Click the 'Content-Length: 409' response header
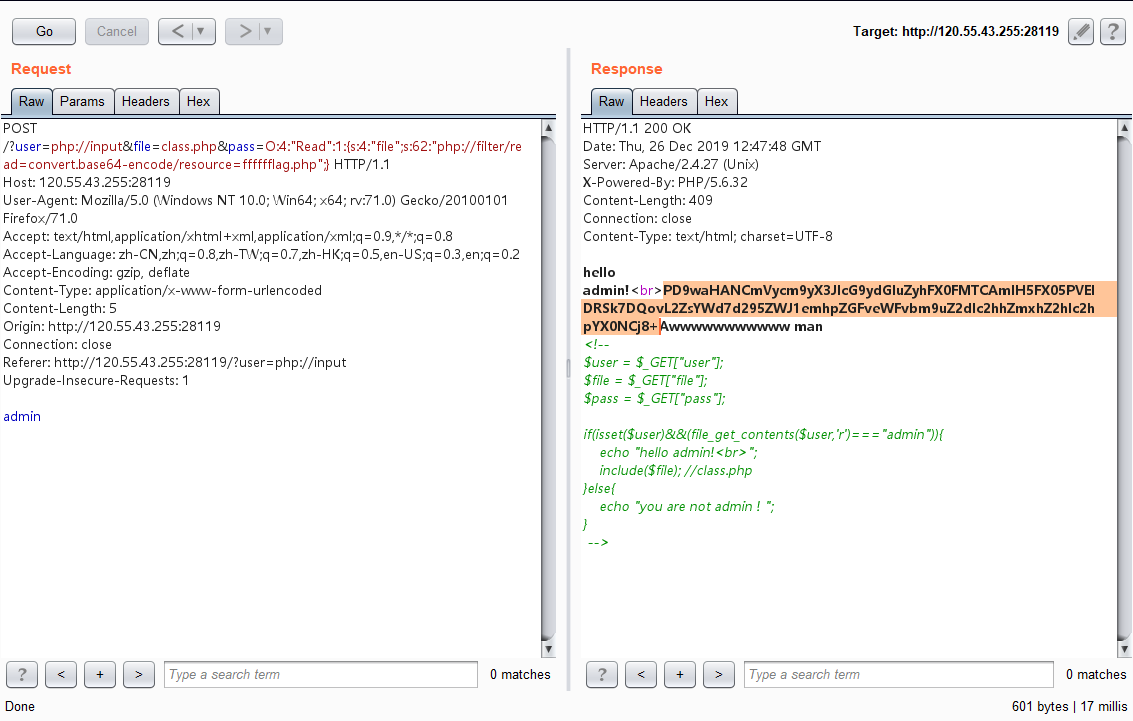 click(648, 200)
